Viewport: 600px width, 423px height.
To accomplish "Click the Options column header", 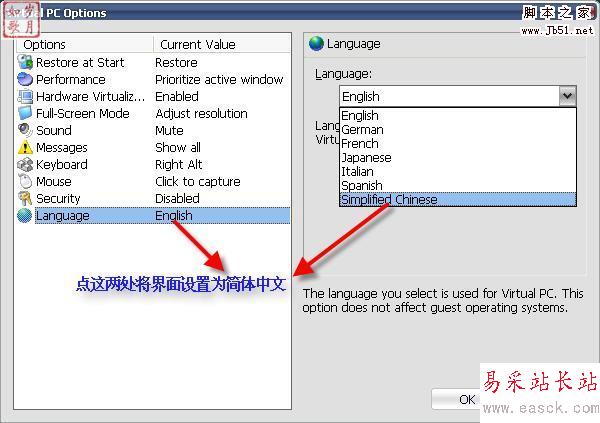I will click(85, 44).
